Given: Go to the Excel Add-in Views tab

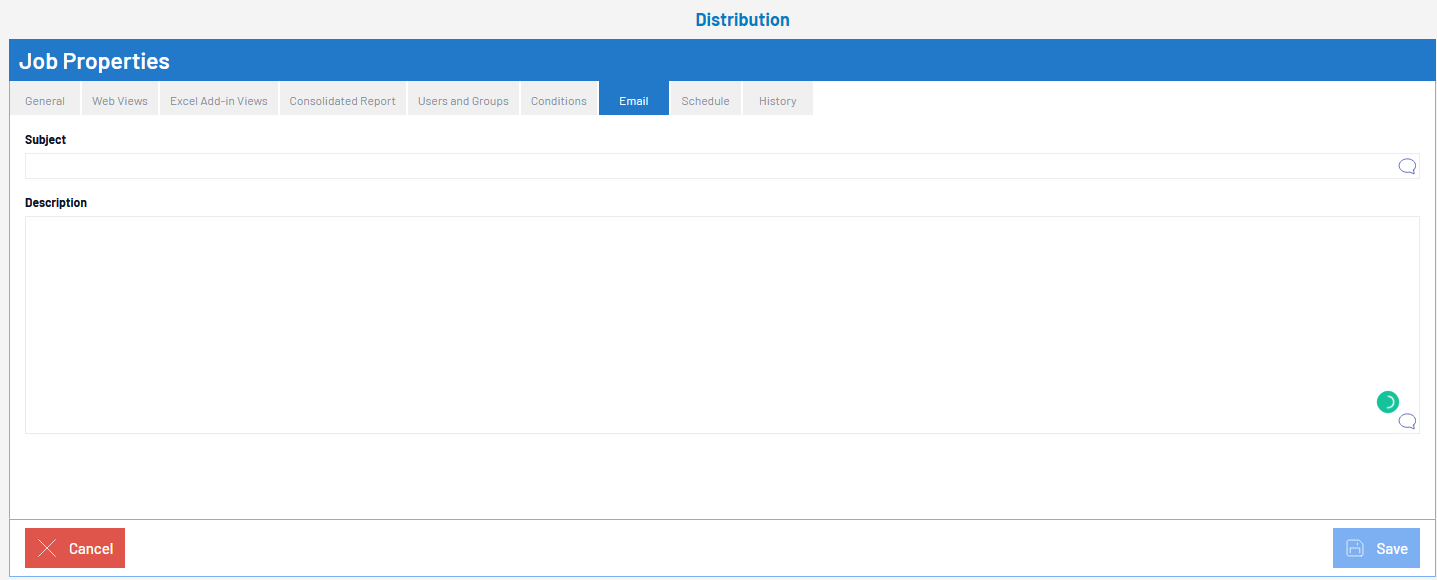Looking at the screenshot, I should [x=219, y=101].
